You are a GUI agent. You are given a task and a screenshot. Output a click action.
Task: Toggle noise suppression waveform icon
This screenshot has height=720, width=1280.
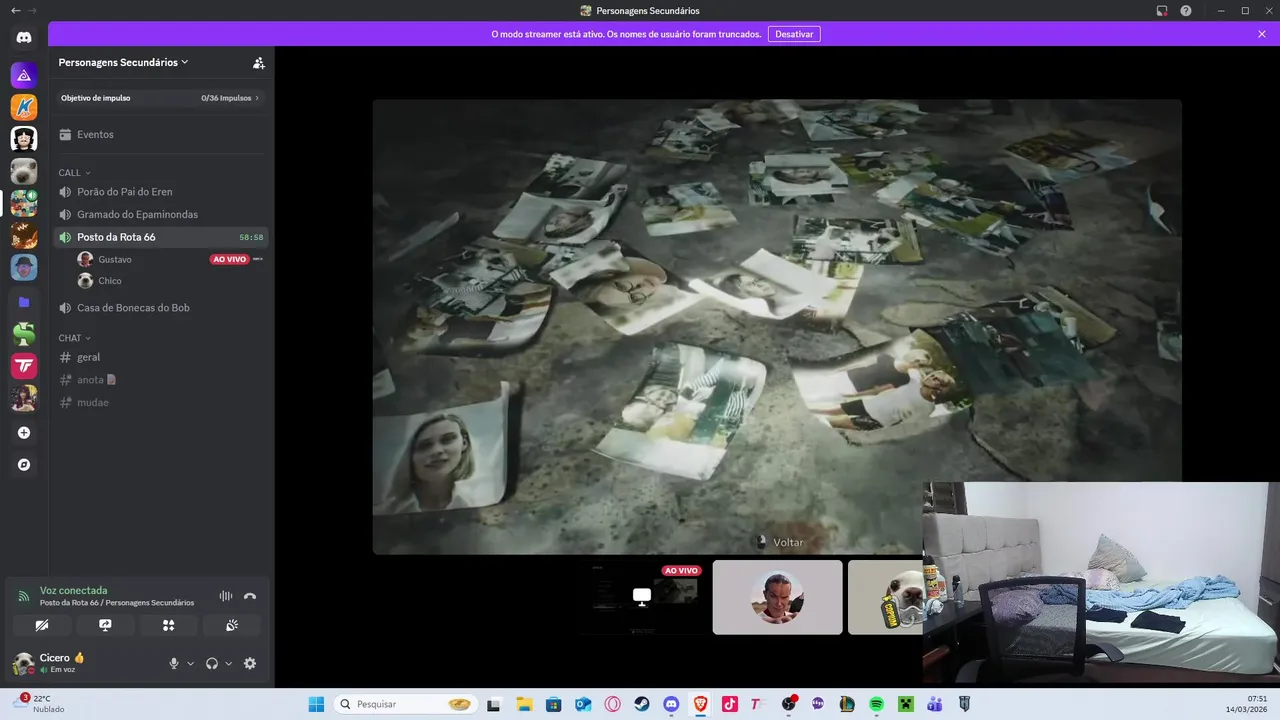click(x=226, y=596)
